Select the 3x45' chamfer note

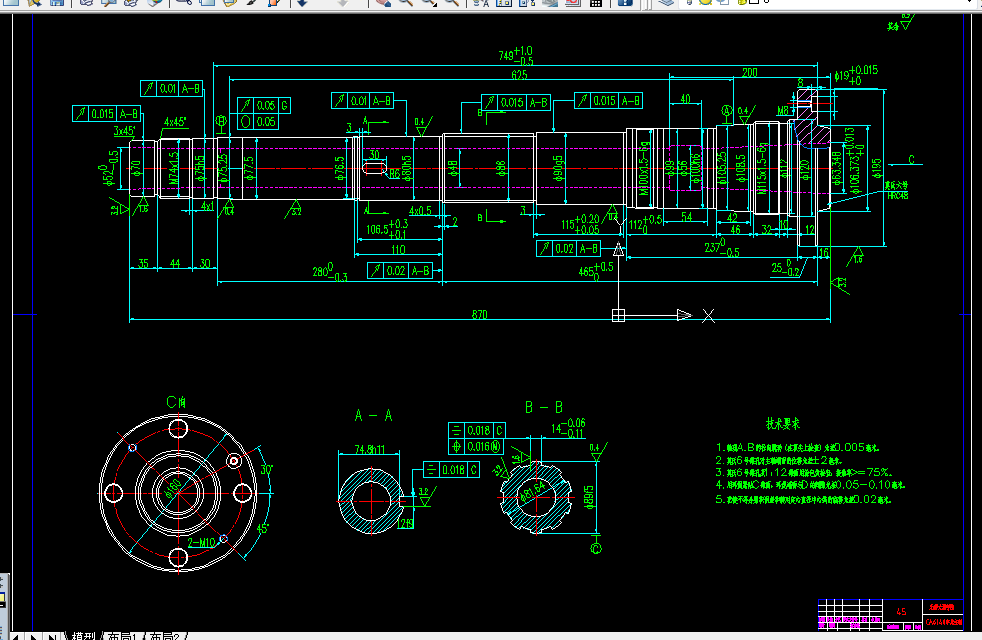click(x=124, y=131)
